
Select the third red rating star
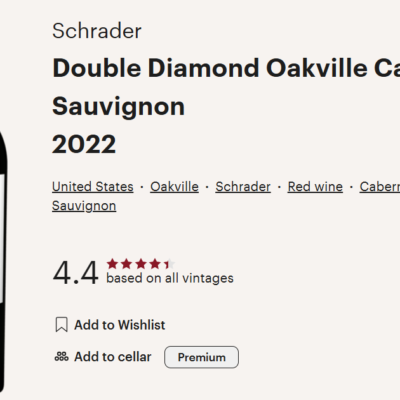(x=141, y=264)
